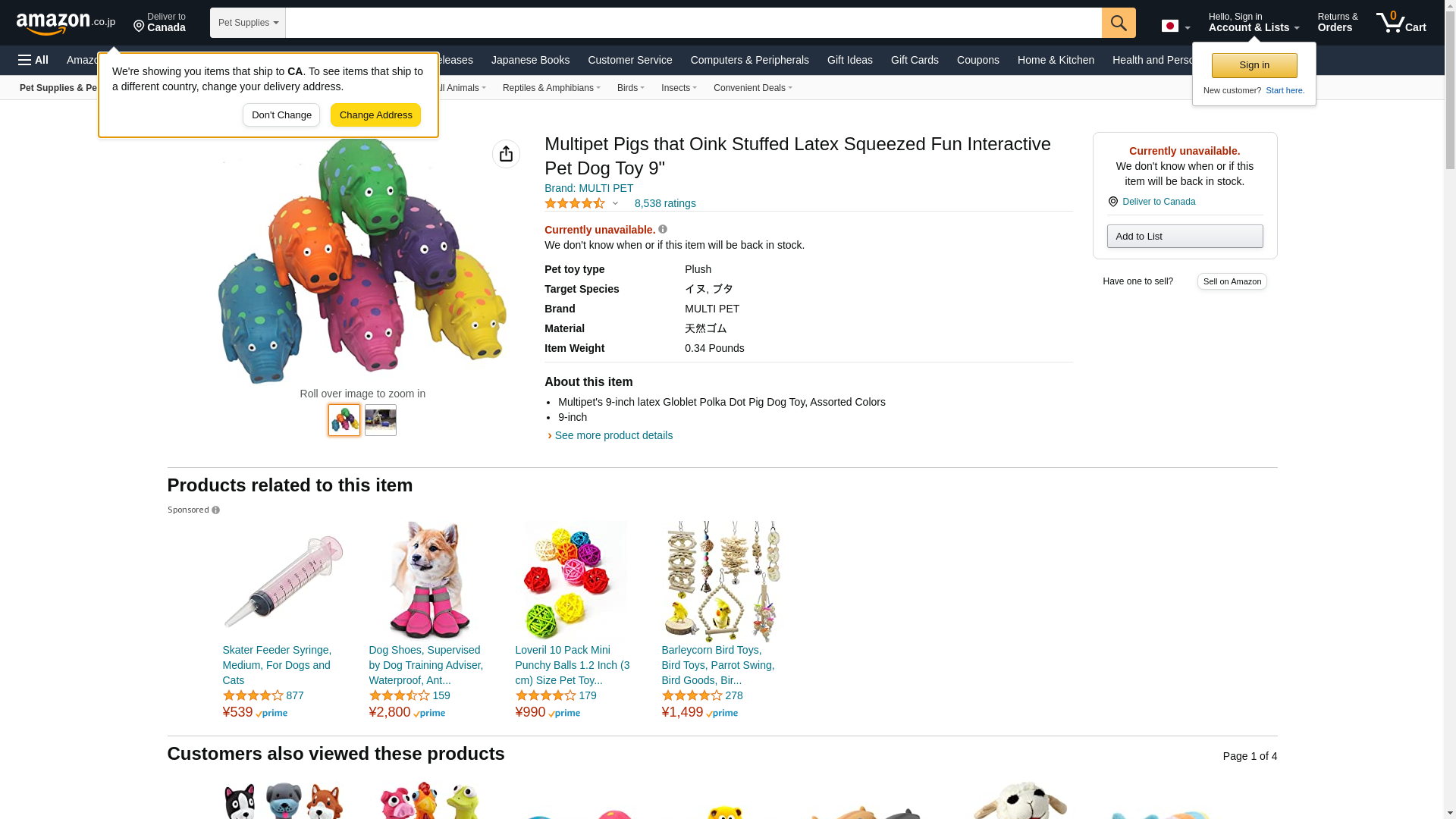The width and height of the screenshot is (1456, 819).
Task: Click the Sponsored info icon
Action: (216, 510)
